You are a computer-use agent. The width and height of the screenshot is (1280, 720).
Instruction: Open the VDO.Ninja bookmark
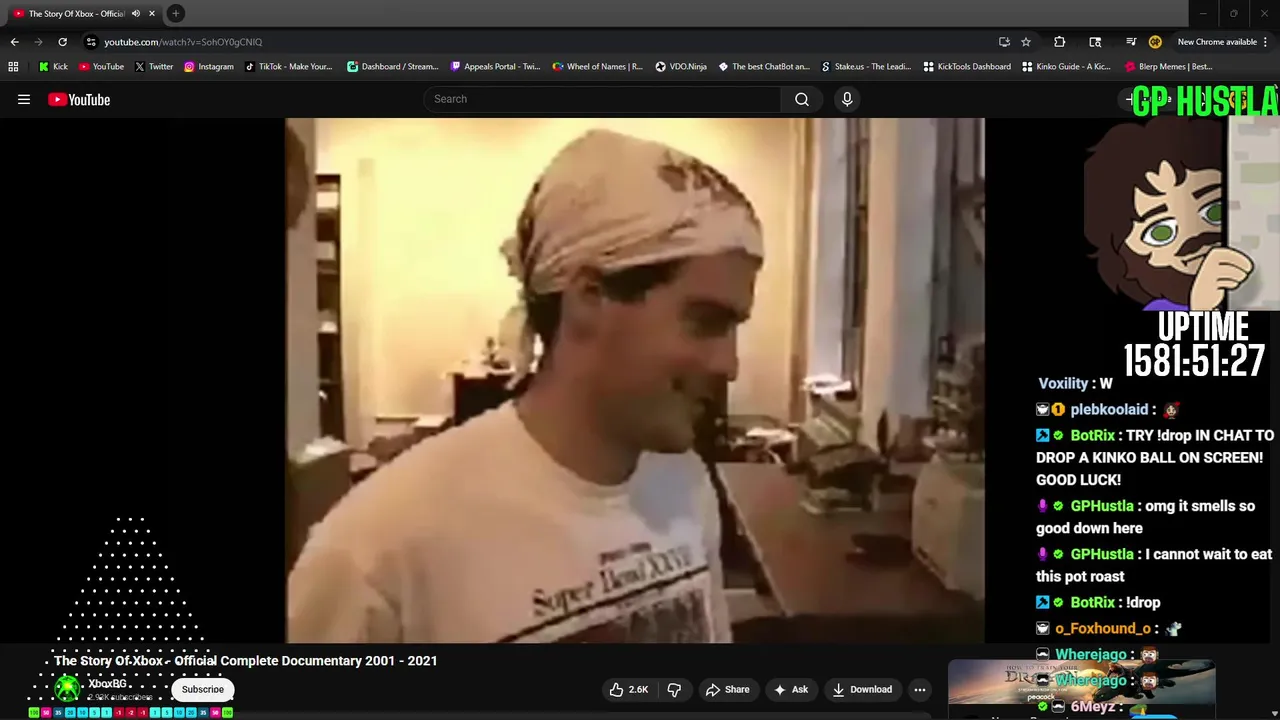pos(681,67)
